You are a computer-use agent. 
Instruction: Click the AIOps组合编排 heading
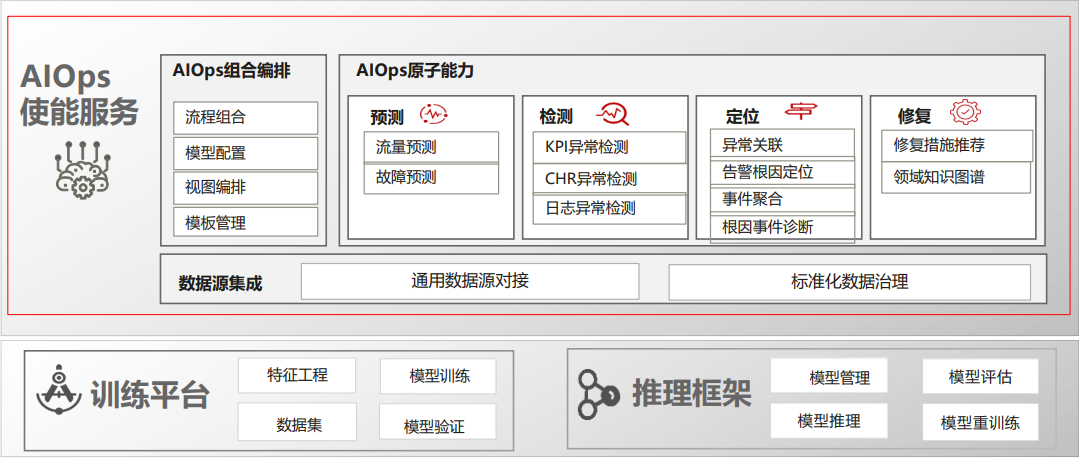(x=231, y=71)
